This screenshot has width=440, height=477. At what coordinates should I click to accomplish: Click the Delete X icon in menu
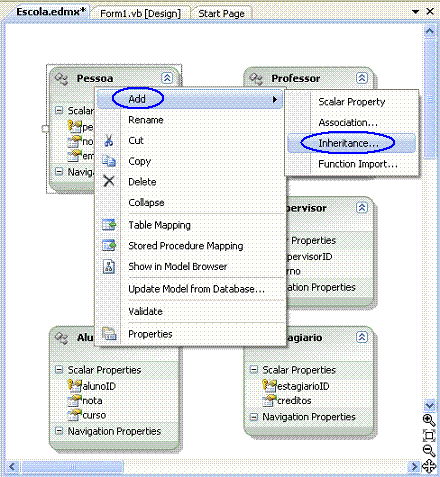[x=109, y=181]
